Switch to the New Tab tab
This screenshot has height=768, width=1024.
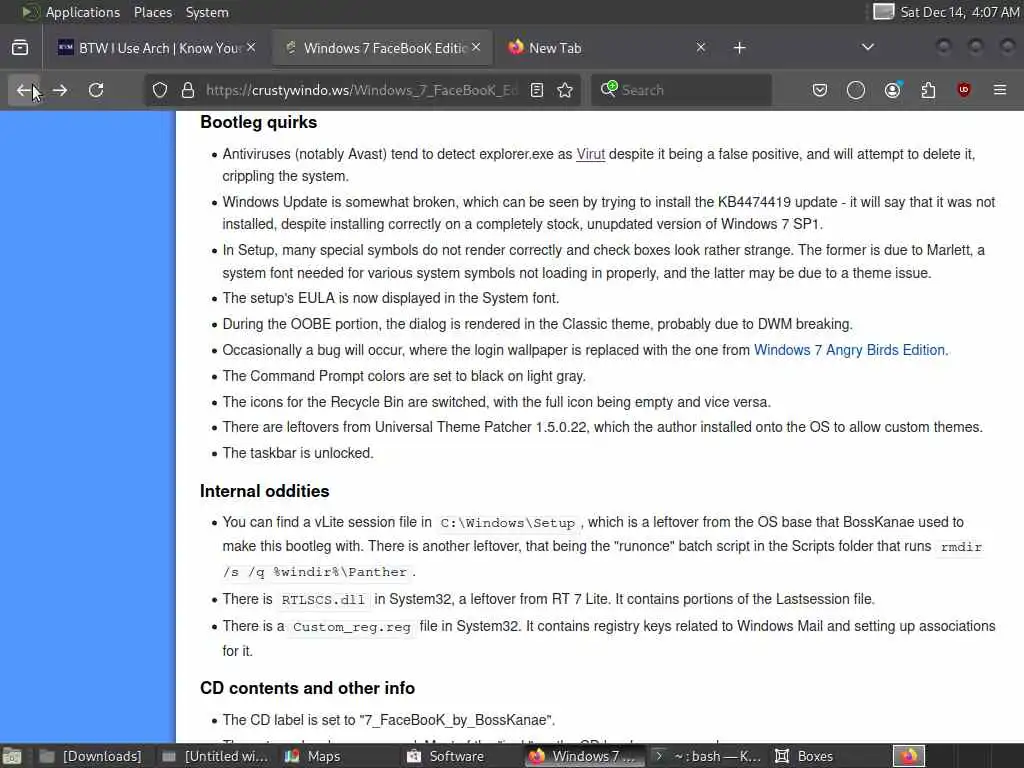coord(606,48)
